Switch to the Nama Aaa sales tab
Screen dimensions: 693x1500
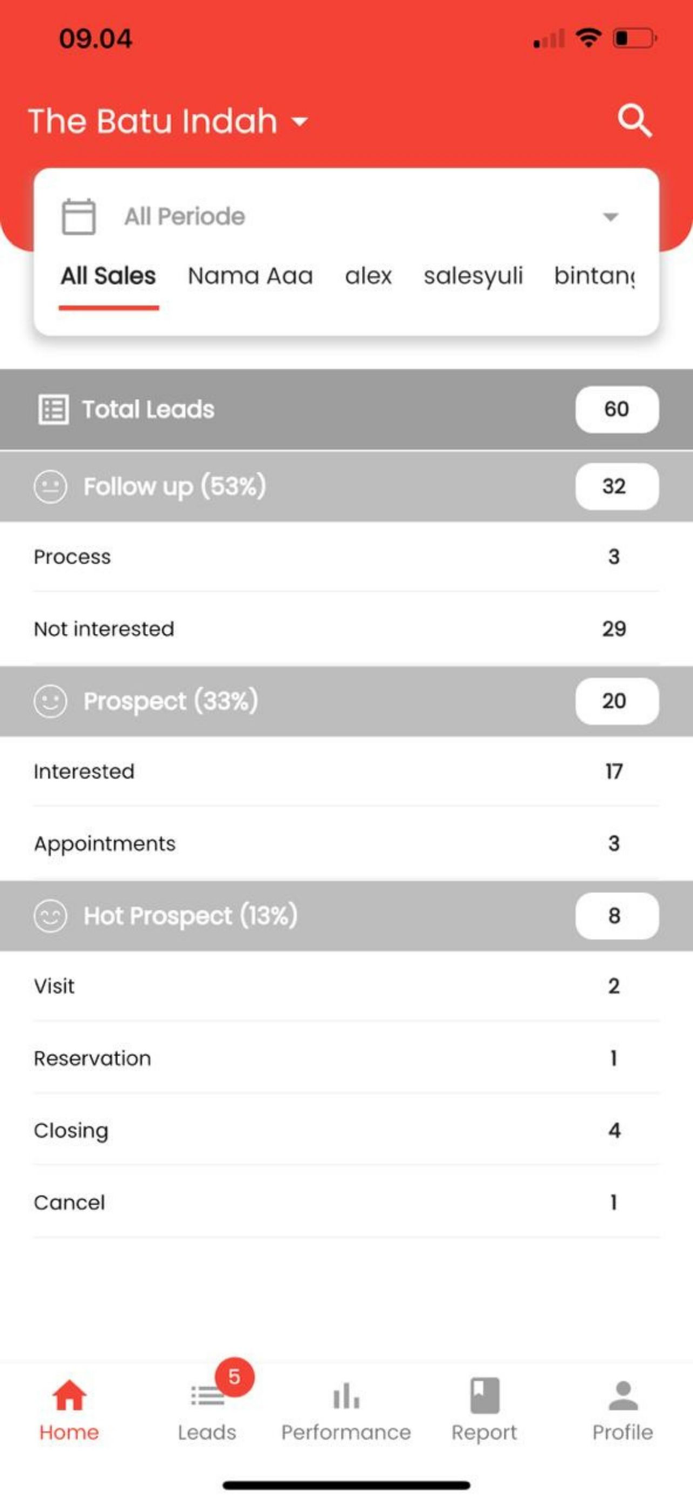tap(250, 276)
